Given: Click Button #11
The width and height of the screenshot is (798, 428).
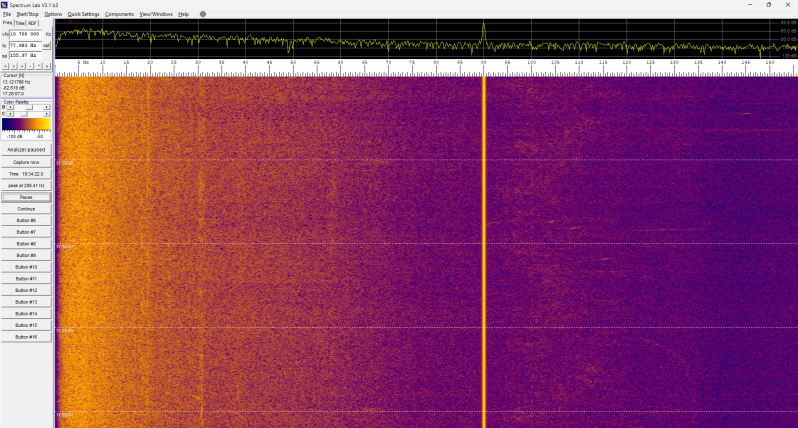Looking at the screenshot, I should click(x=26, y=279).
